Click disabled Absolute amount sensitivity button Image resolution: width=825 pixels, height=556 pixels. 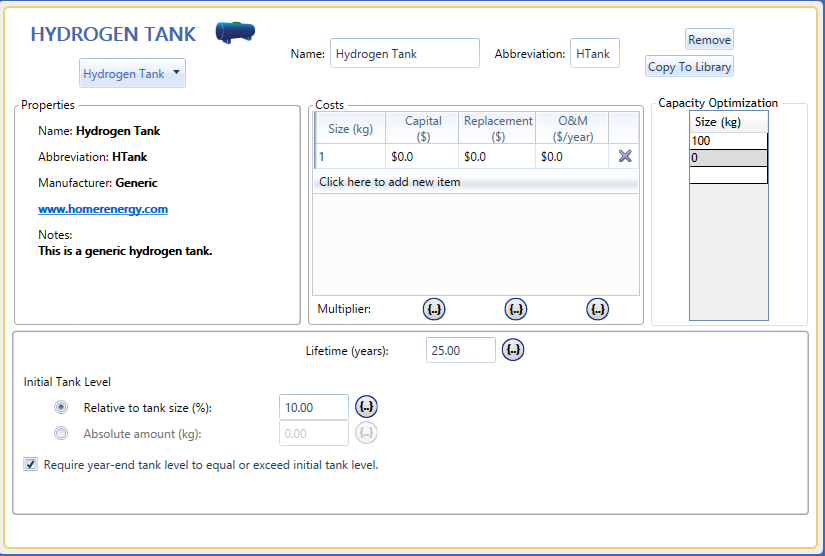click(x=366, y=433)
